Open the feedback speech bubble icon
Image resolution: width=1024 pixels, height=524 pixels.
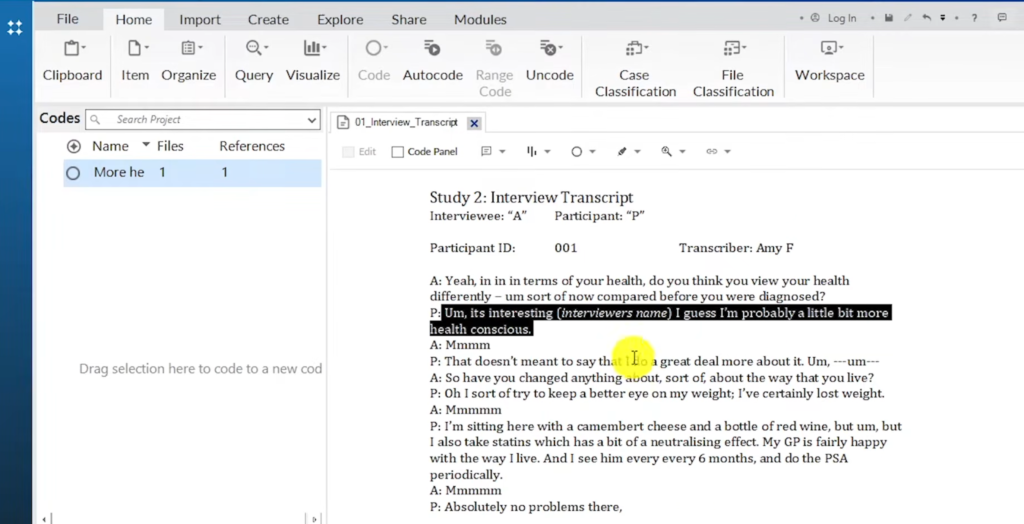tap(1002, 18)
